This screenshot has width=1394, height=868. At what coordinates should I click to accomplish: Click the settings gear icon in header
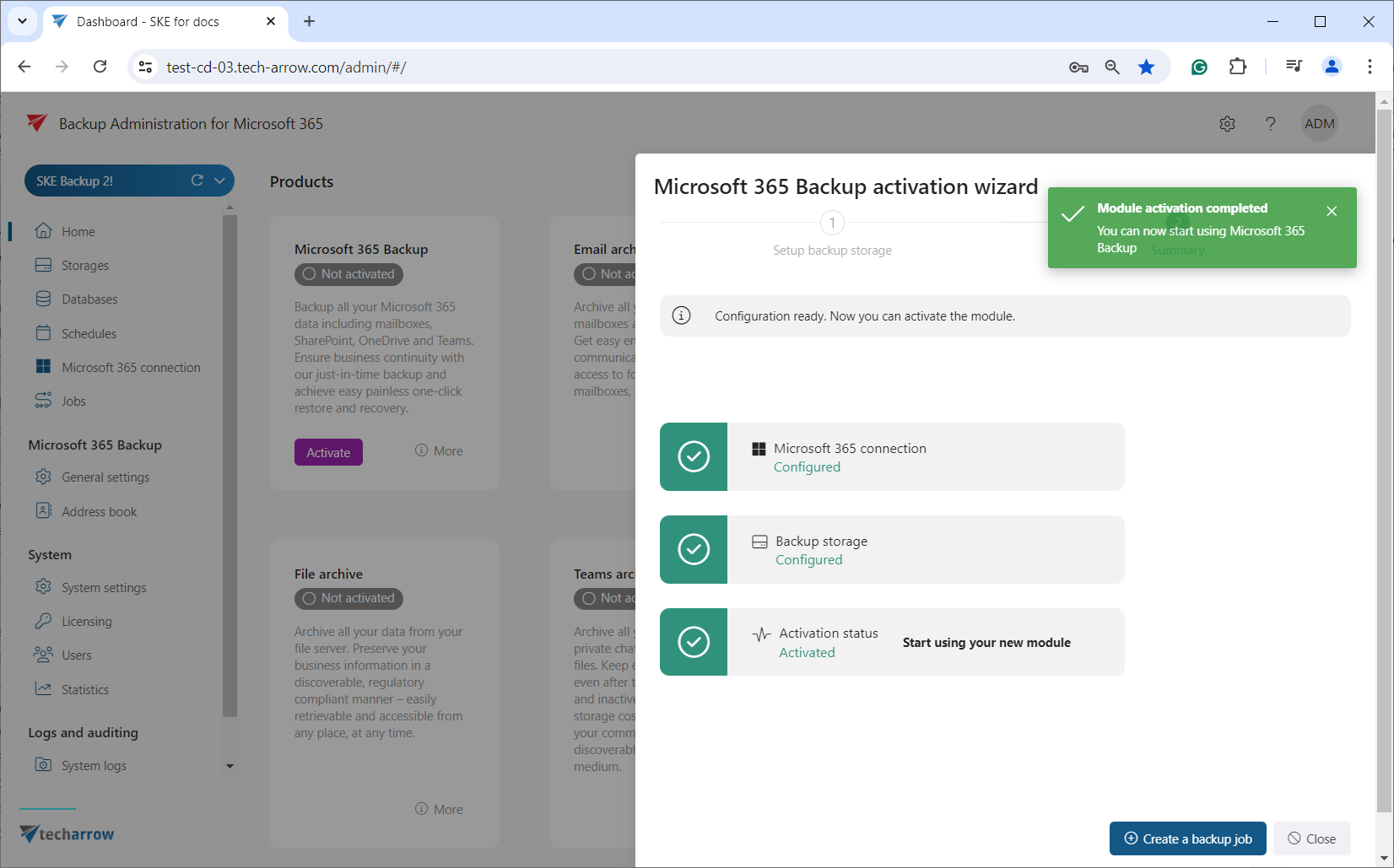[x=1227, y=124]
